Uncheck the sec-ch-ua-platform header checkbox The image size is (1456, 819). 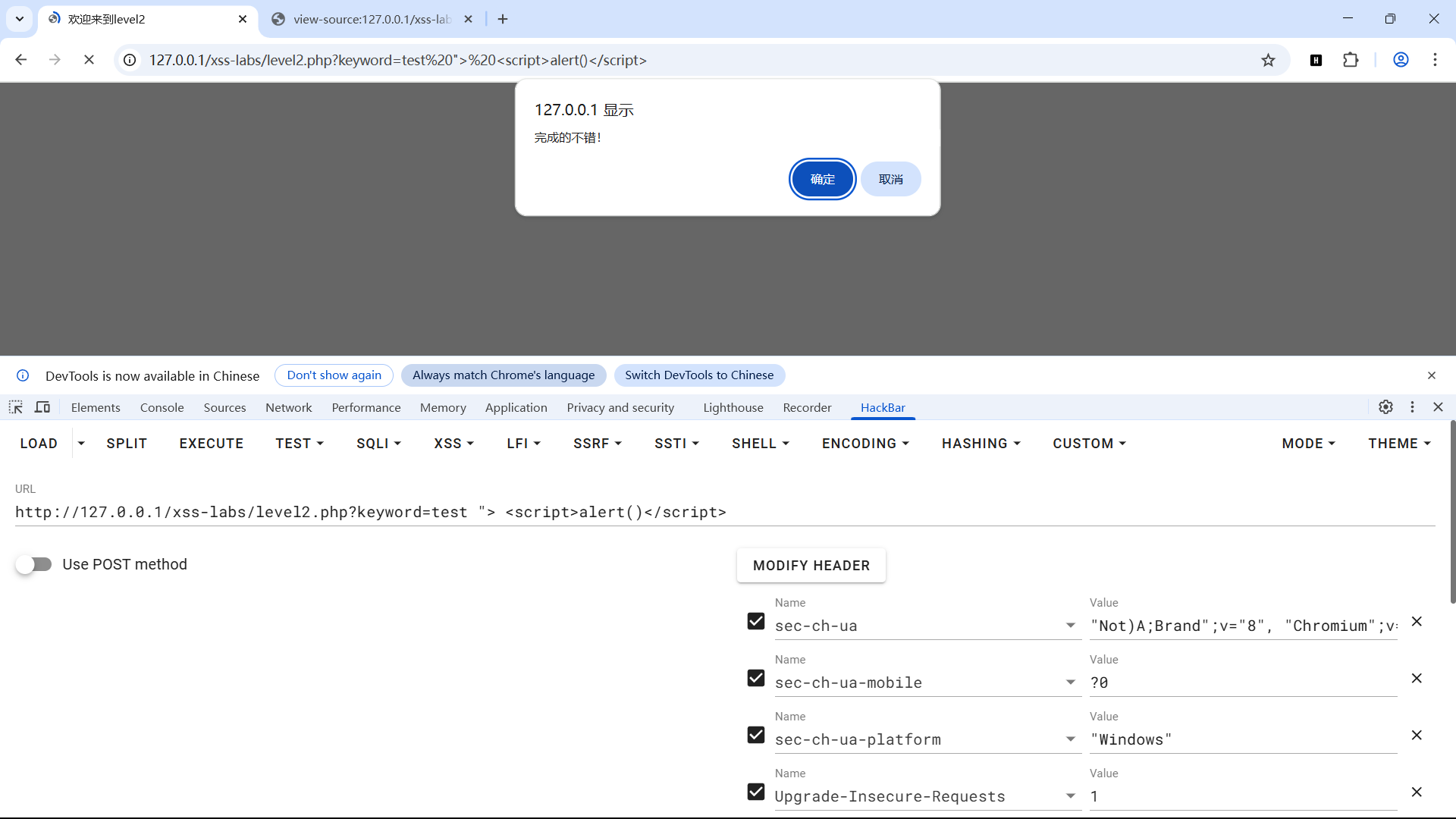[756, 735]
